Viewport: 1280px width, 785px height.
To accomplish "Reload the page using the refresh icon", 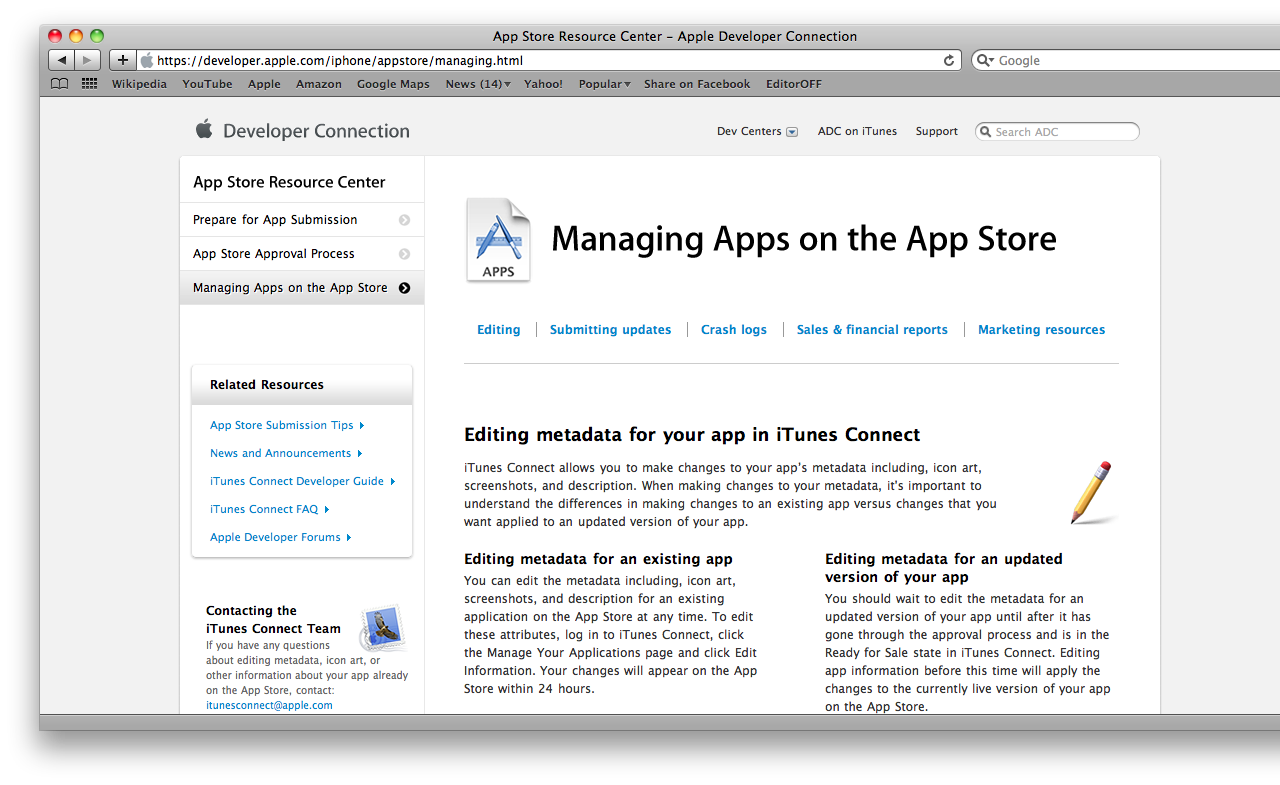I will (949, 60).
